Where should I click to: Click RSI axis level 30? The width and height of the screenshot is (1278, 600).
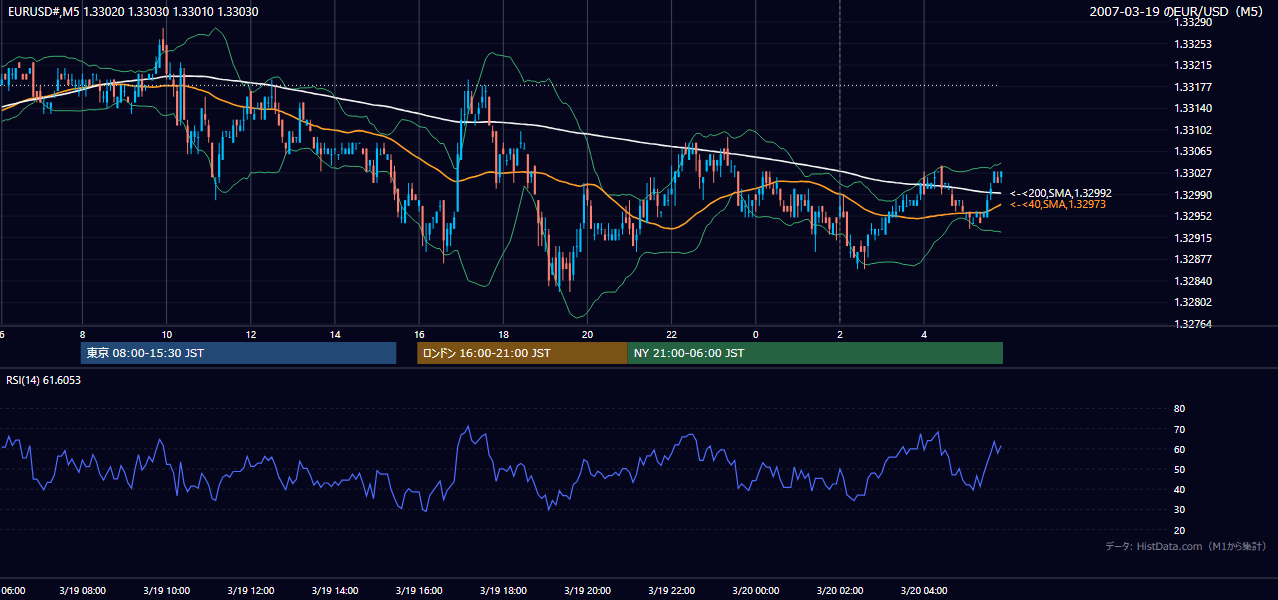[1179, 510]
